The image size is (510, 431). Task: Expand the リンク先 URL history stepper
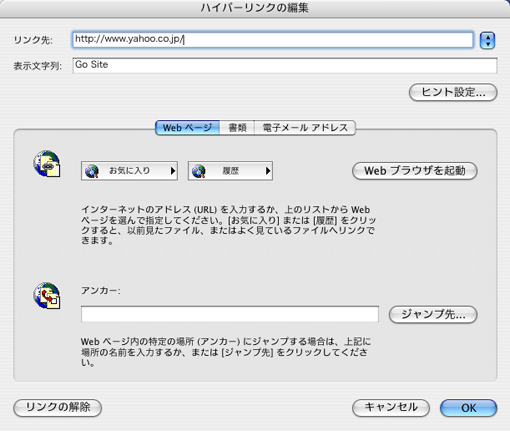click(x=487, y=40)
